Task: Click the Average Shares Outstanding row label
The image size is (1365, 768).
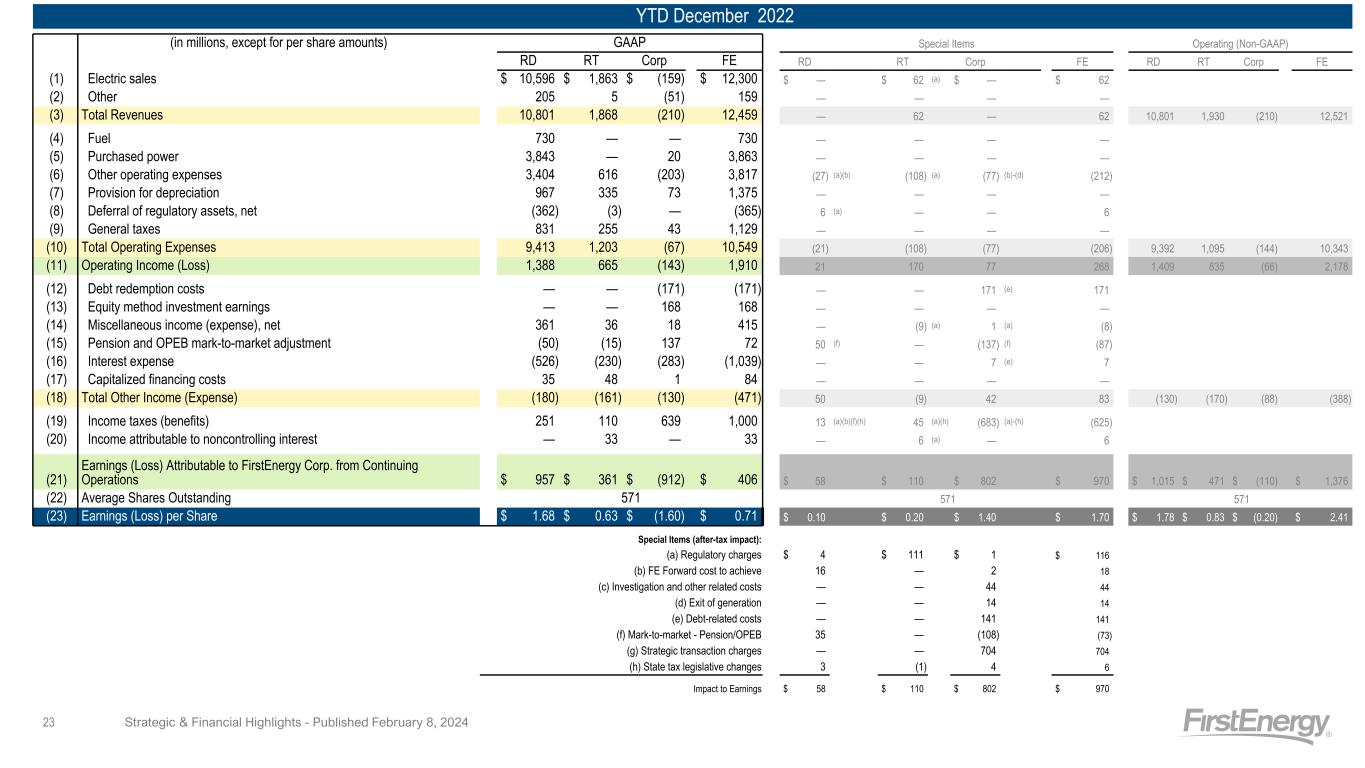Action: point(156,497)
